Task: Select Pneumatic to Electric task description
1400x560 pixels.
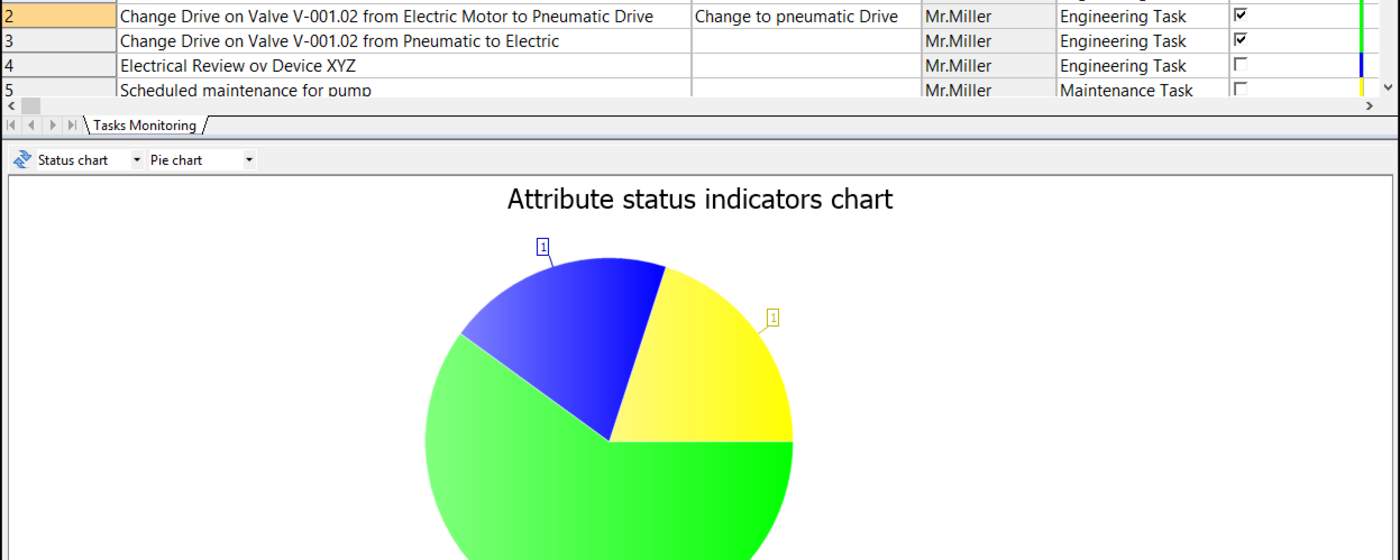Action: click(x=404, y=41)
